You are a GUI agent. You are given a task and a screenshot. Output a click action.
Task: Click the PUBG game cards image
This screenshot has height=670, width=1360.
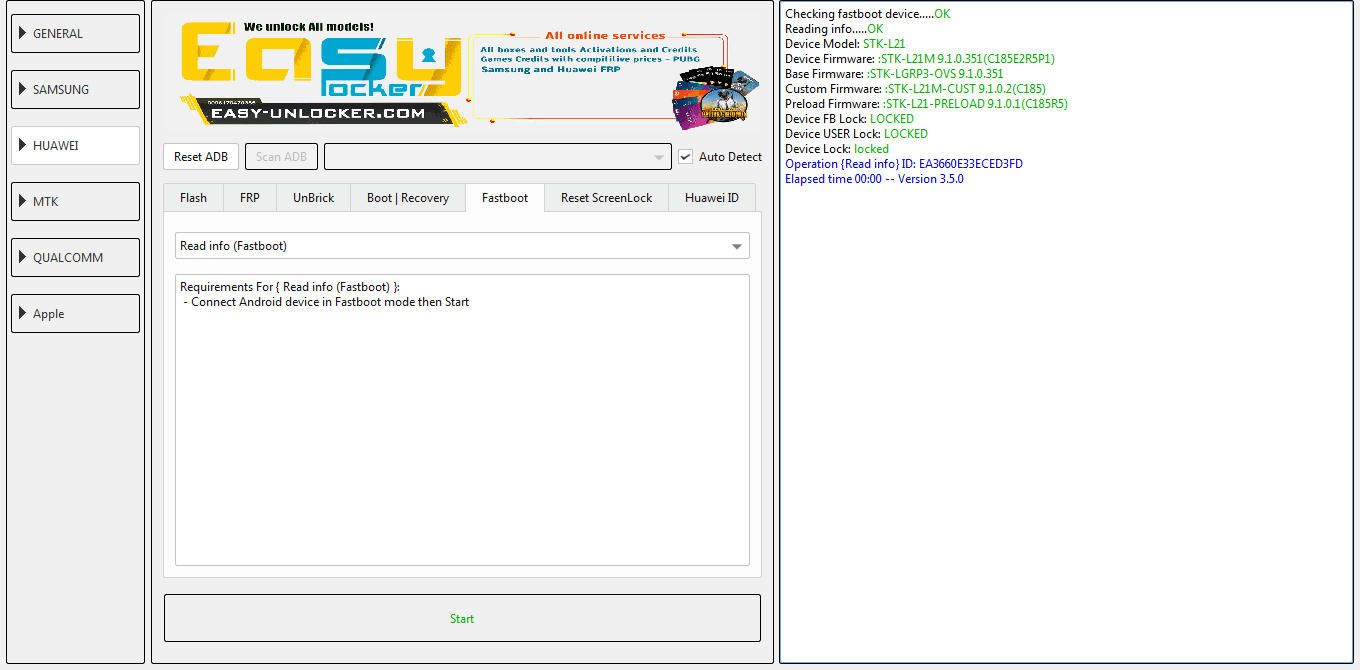(x=716, y=98)
